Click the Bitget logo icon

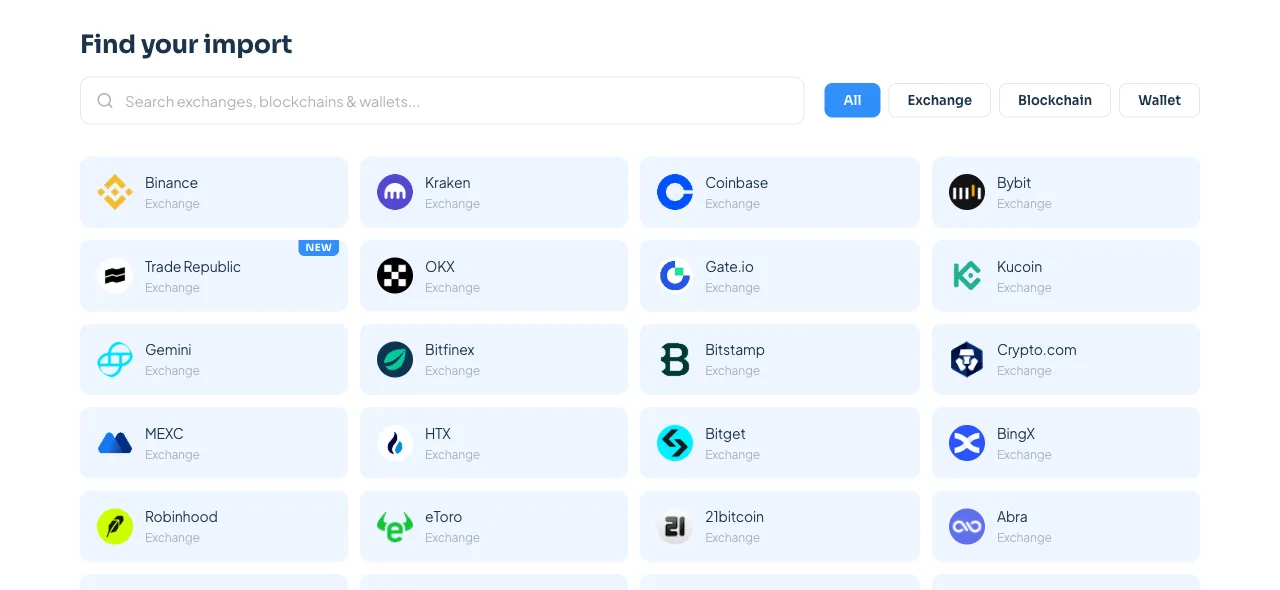675,443
